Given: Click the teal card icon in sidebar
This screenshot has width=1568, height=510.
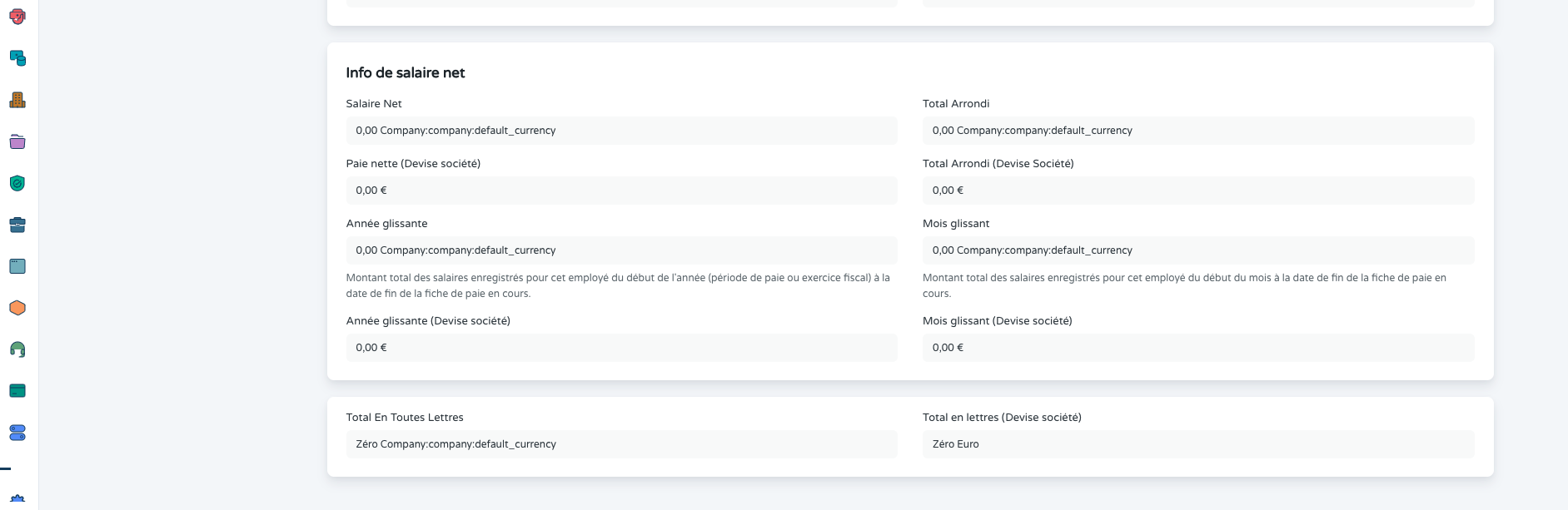Looking at the screenshot, I should 17,391.
